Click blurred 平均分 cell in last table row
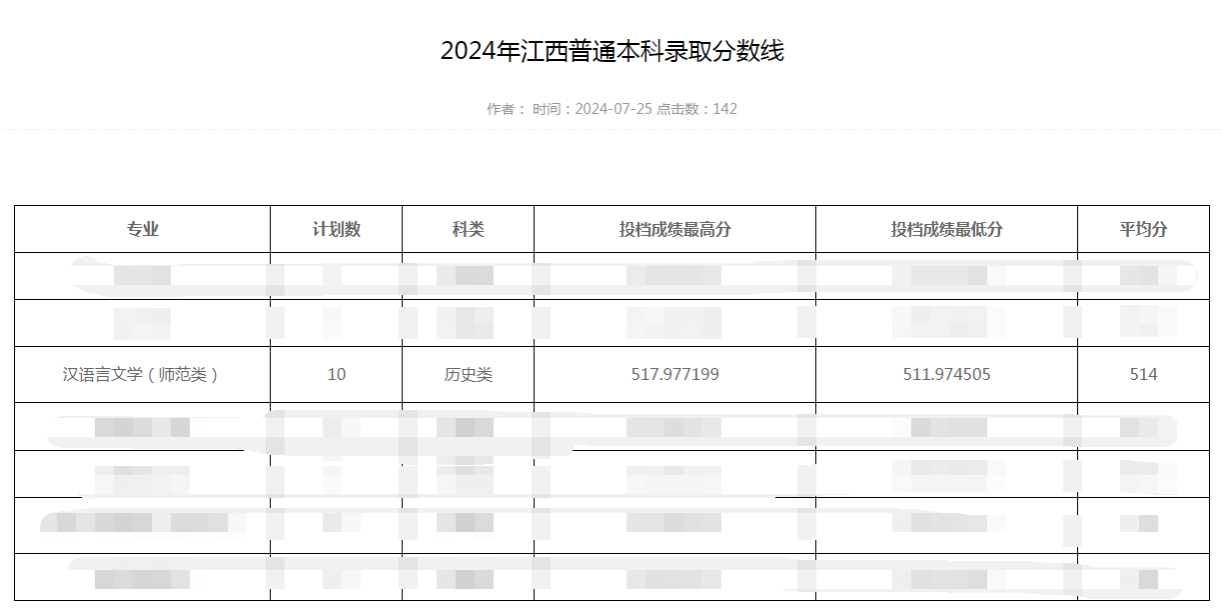The height and width of the screenshot is (611, 1222). point(1143,578)
